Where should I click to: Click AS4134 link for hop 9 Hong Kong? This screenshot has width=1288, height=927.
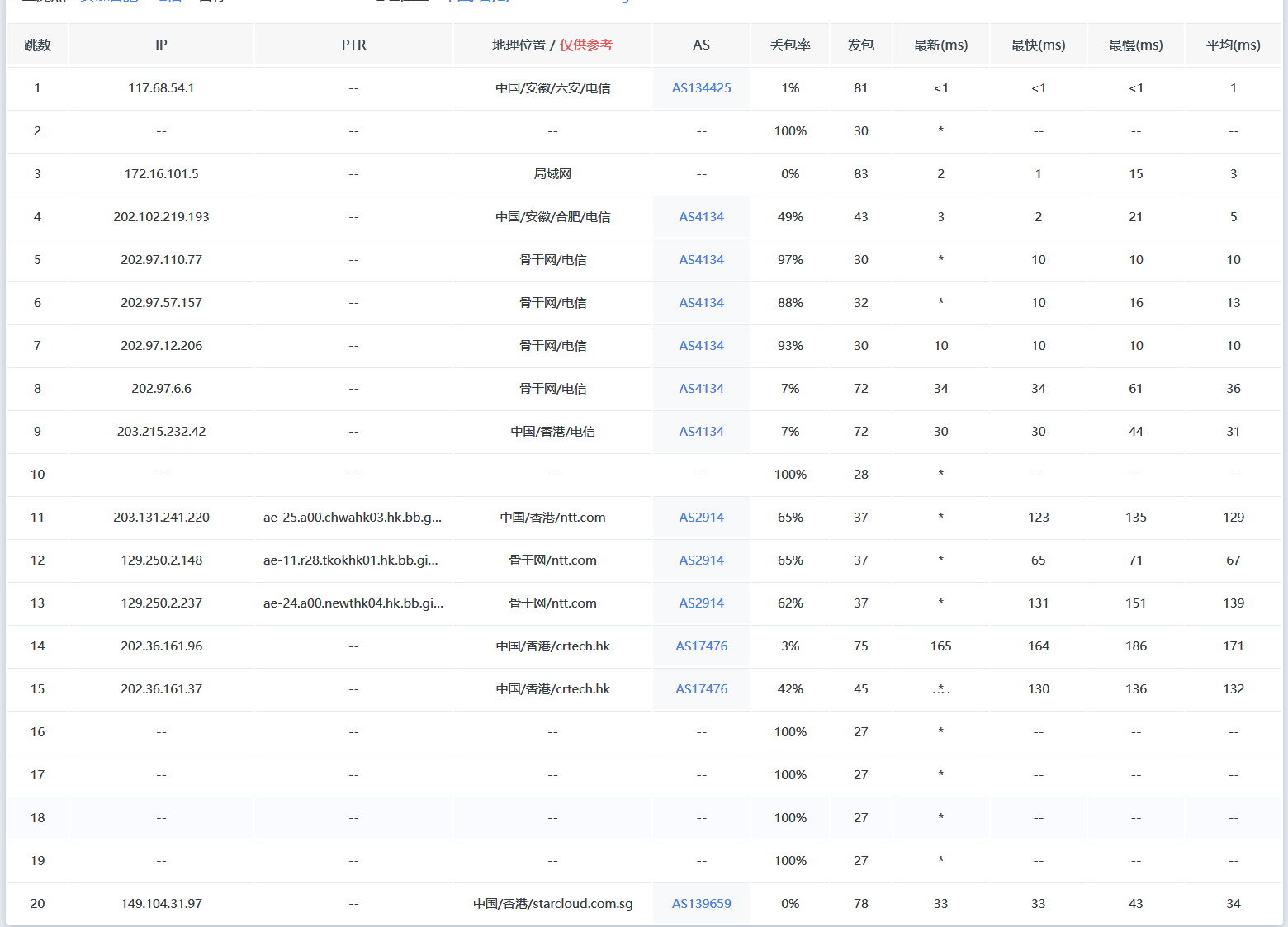click(x=701, y=432)
